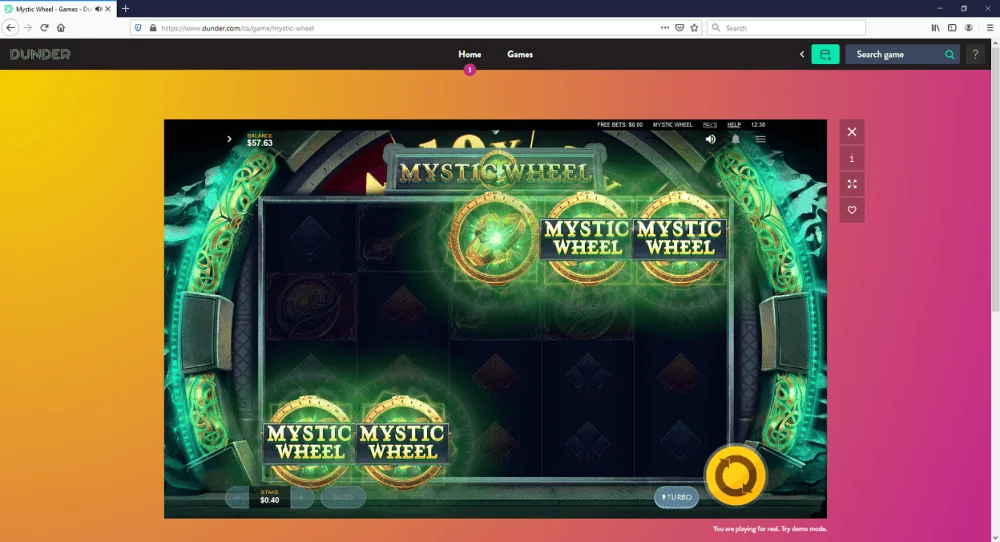Close the game with the X button
This screenshot has width=1000, height=542.
click(x=852, y=132)
